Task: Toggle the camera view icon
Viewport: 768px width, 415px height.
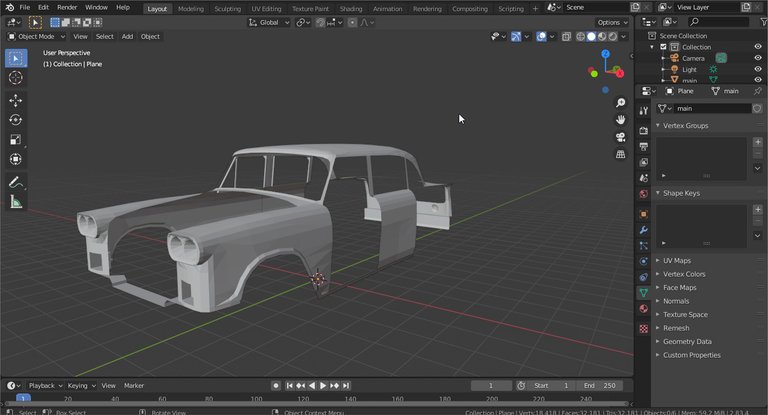Action: (x=621, y=137)
